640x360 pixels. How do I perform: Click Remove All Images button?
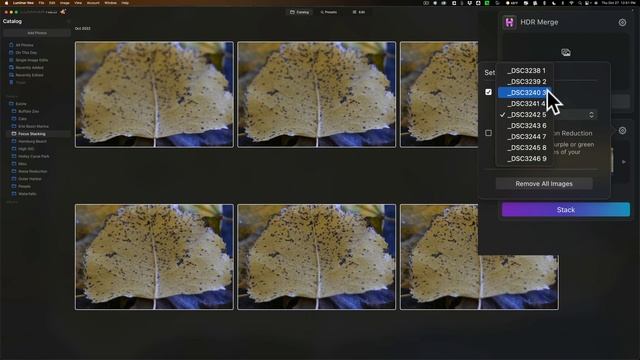[544, 184]
